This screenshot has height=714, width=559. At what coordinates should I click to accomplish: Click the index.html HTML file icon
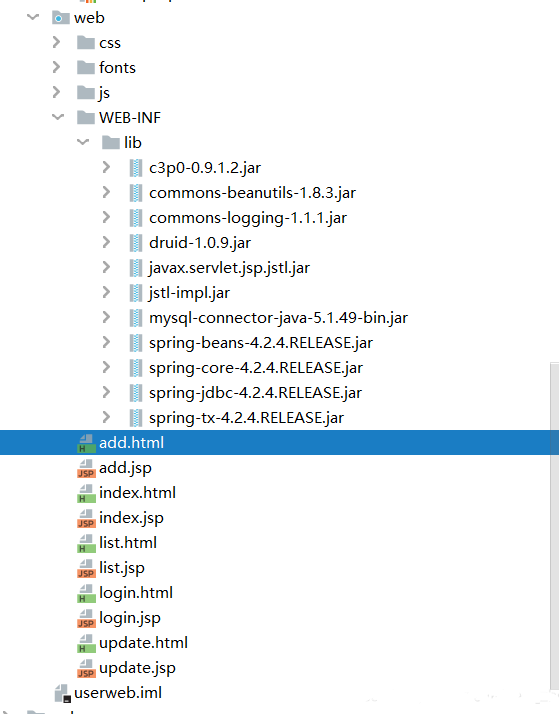click(x=86, y=493)
